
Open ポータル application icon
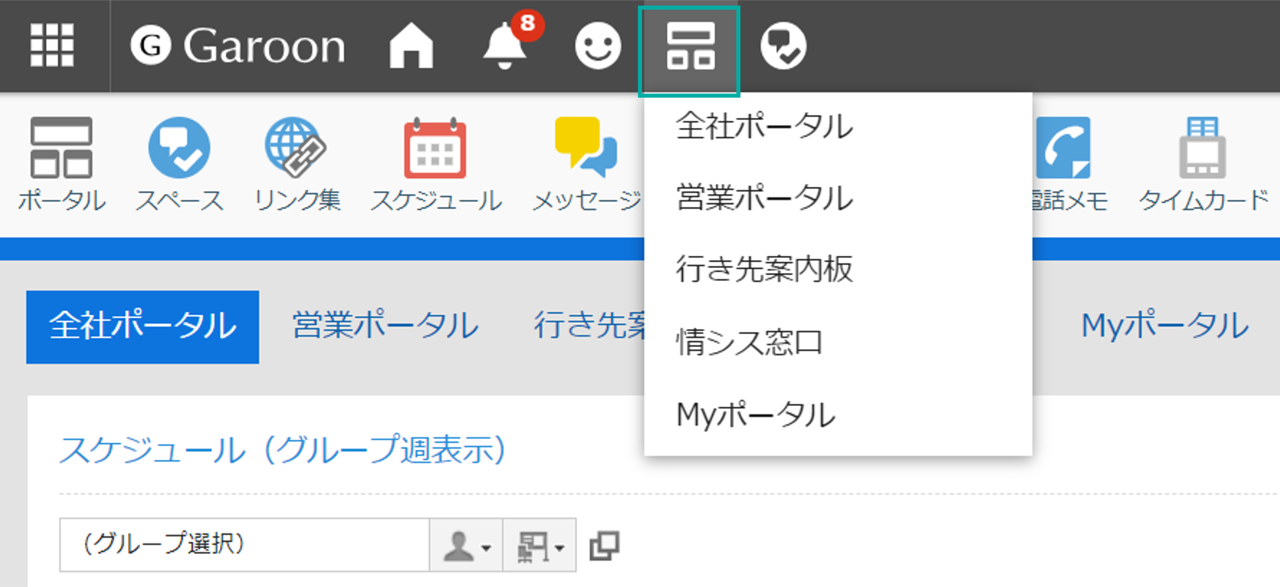pyautogui.click(x=61, y=165)
